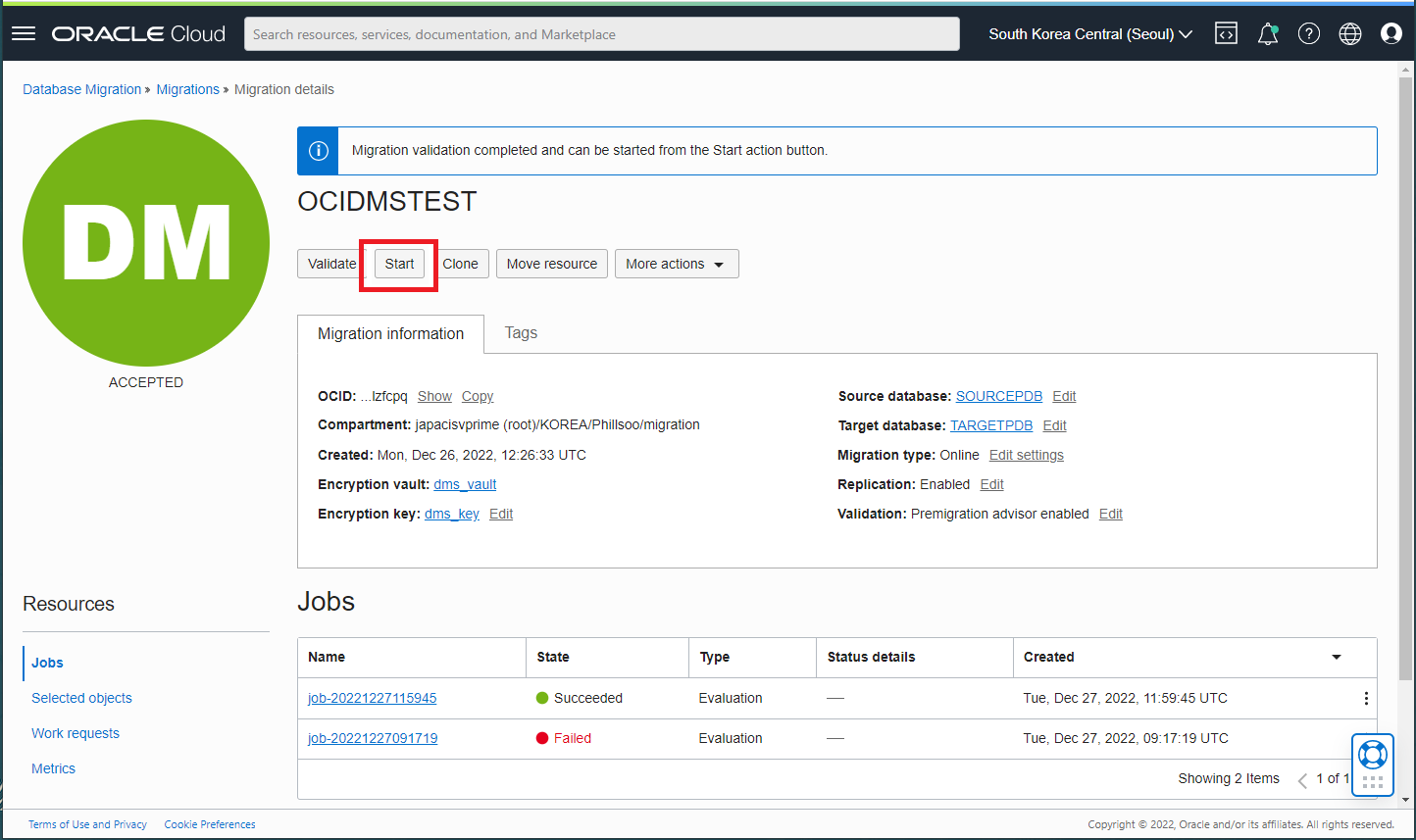1416x840 pixels.
Task: Click the Move resource button
Action: pos(552,264)
